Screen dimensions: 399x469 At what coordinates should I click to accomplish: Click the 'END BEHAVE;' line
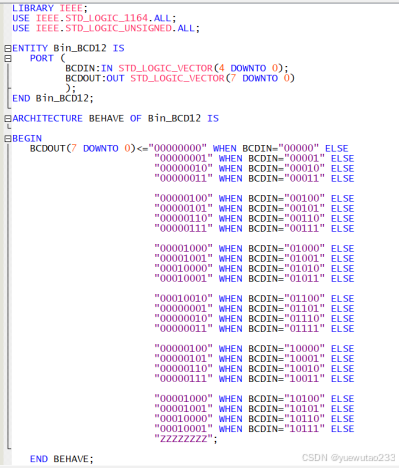pyautogui.click(x=62, y=459)
